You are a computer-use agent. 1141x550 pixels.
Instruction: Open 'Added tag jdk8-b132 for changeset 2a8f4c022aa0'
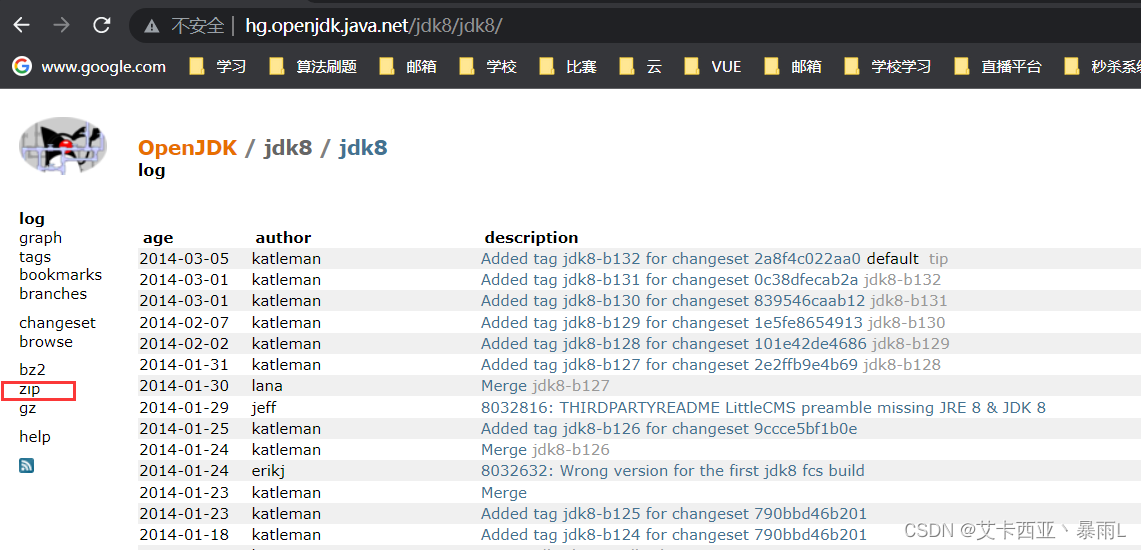pos(671,259)
